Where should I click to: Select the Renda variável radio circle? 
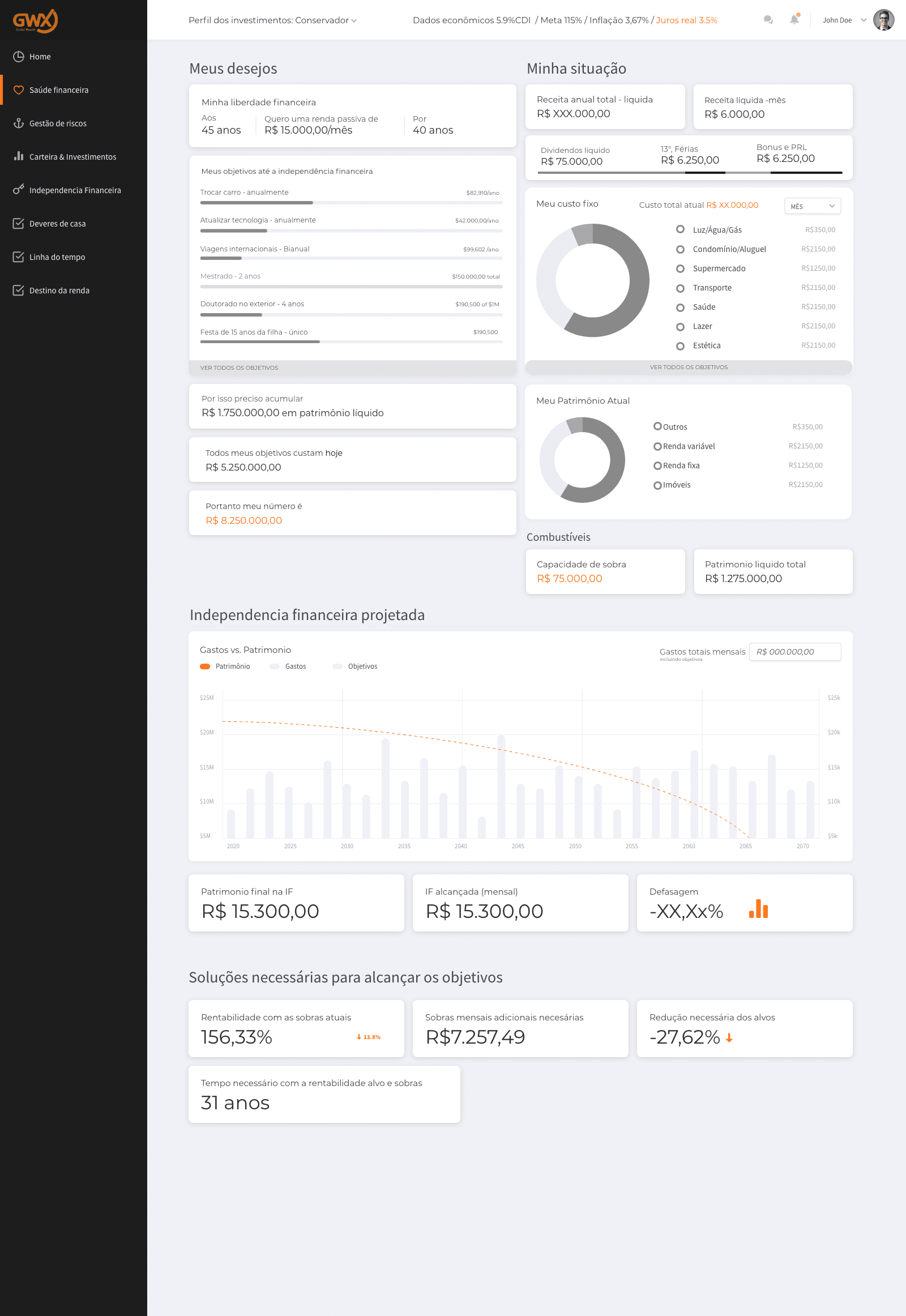pyautogui.click(x=657, y=446)
